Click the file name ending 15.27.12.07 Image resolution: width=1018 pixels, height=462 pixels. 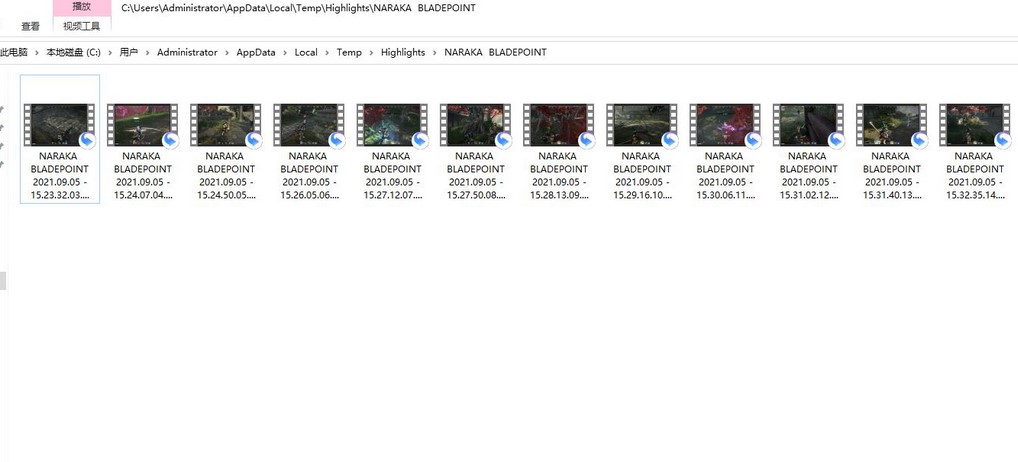tap(391, 176)
